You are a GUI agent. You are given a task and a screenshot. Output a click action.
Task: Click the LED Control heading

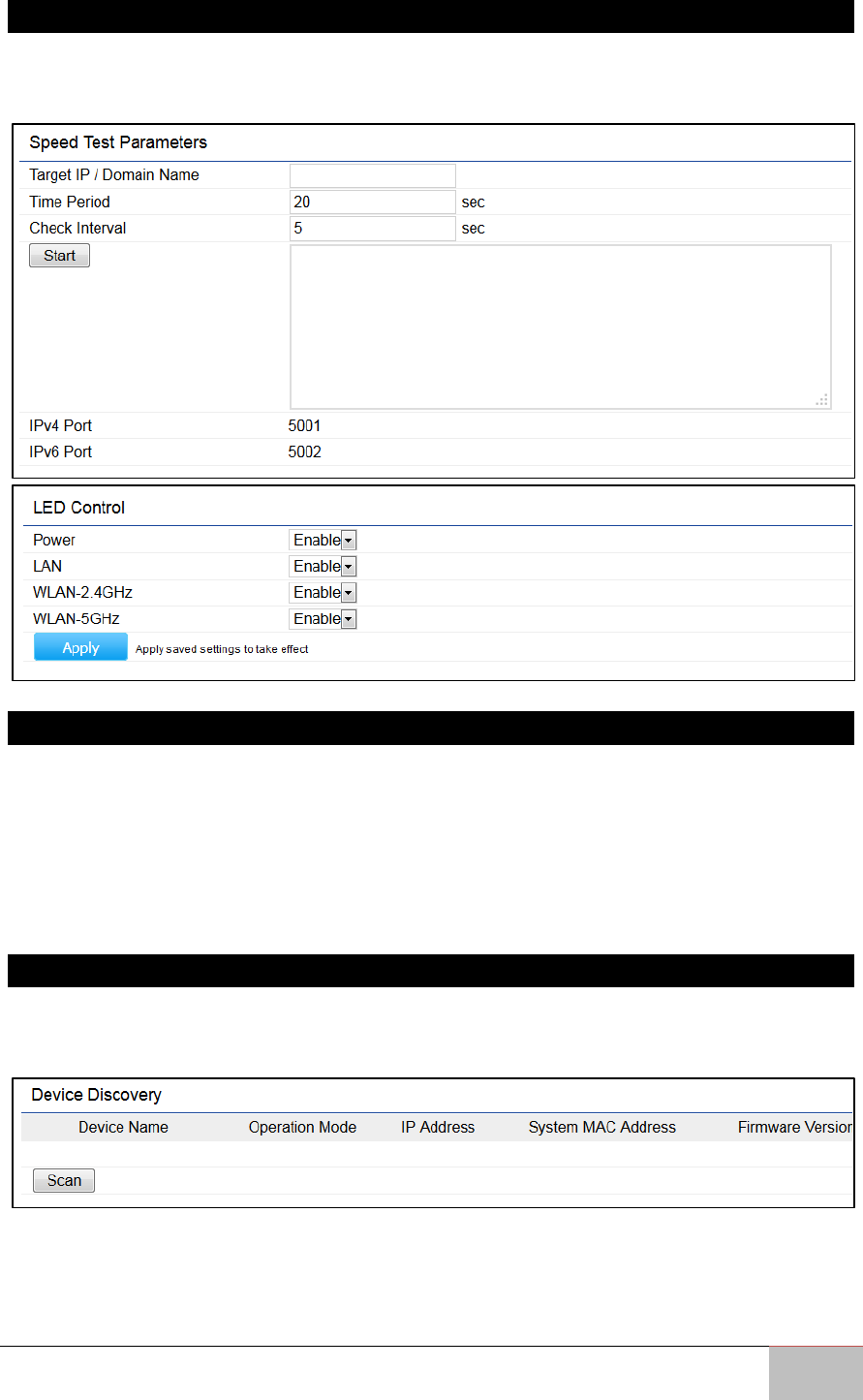(x=78, y=507)
